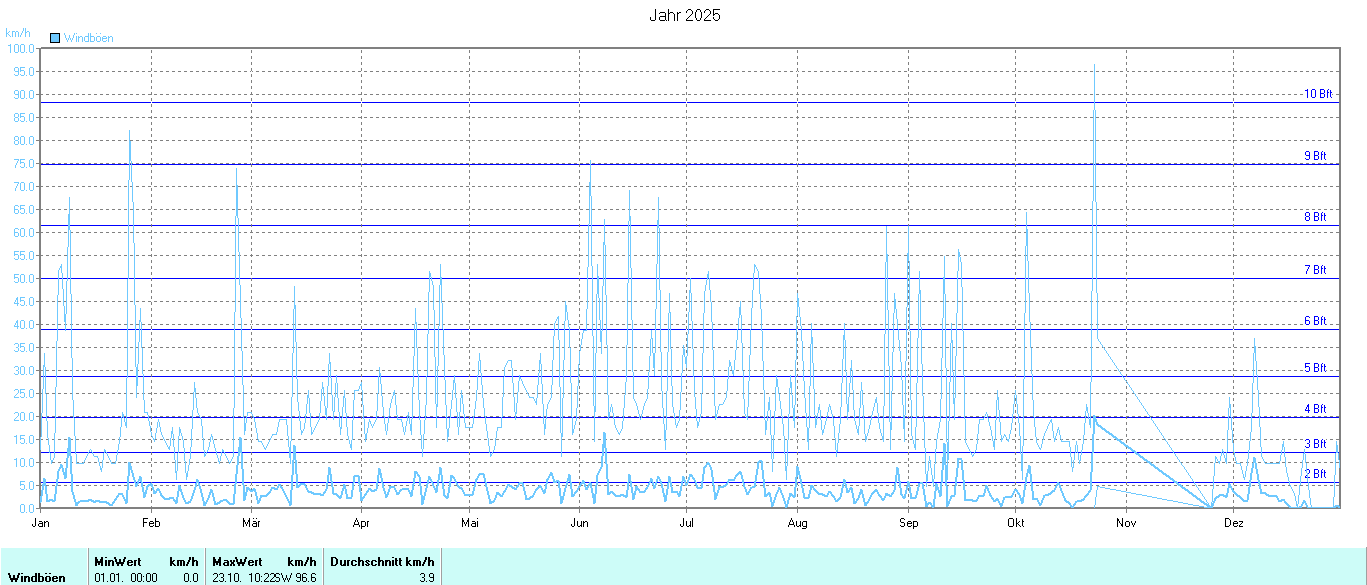Select the Feb month label on axis

tap(151, 522)
